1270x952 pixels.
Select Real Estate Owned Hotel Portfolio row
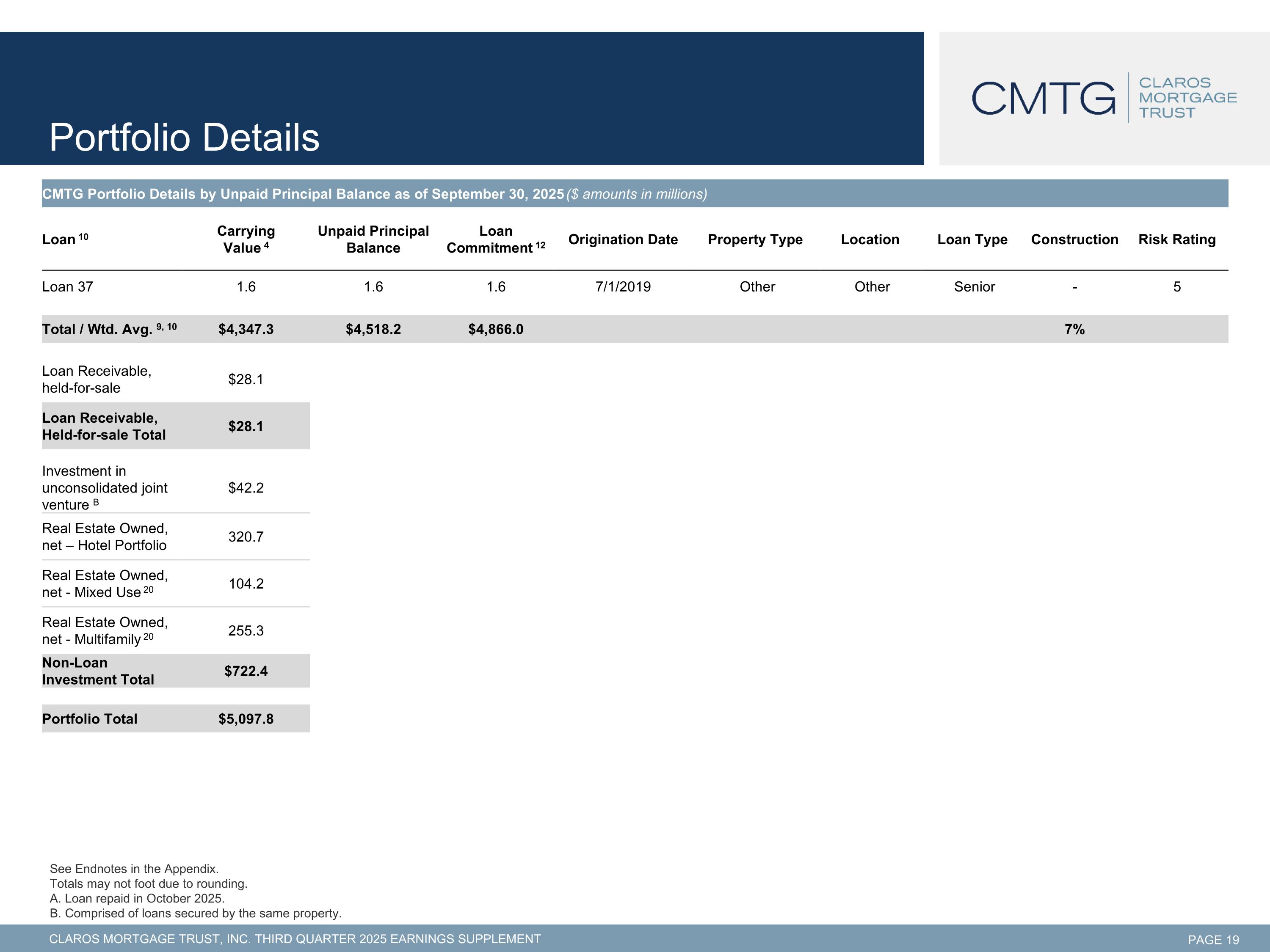pyautogui.click(x=176, y=537)
